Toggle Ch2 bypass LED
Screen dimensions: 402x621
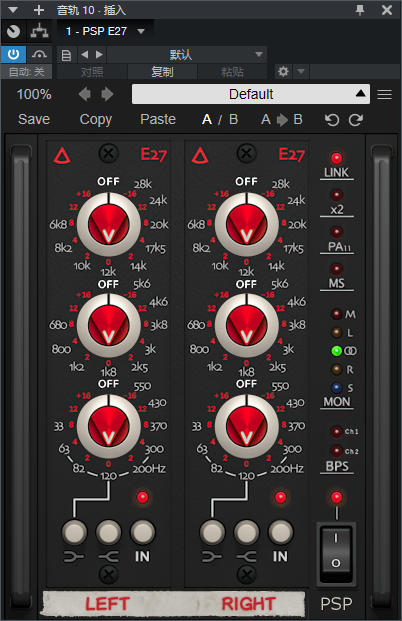(x=336, y=451)
